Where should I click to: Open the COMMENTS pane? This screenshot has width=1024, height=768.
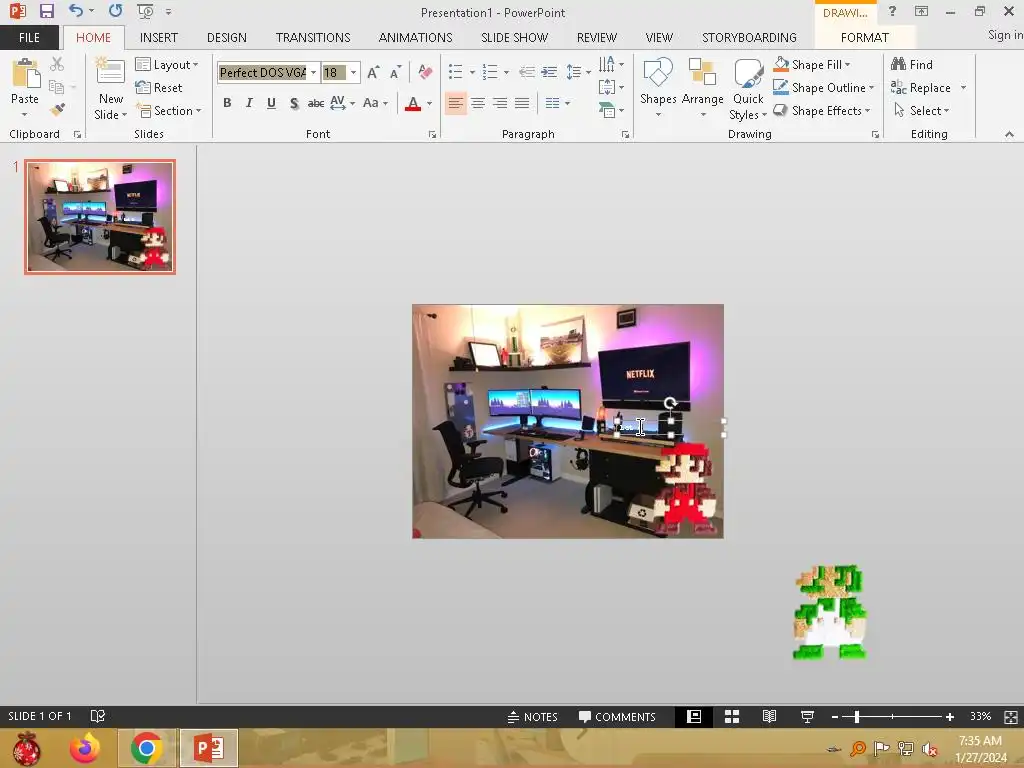(617, 716)
